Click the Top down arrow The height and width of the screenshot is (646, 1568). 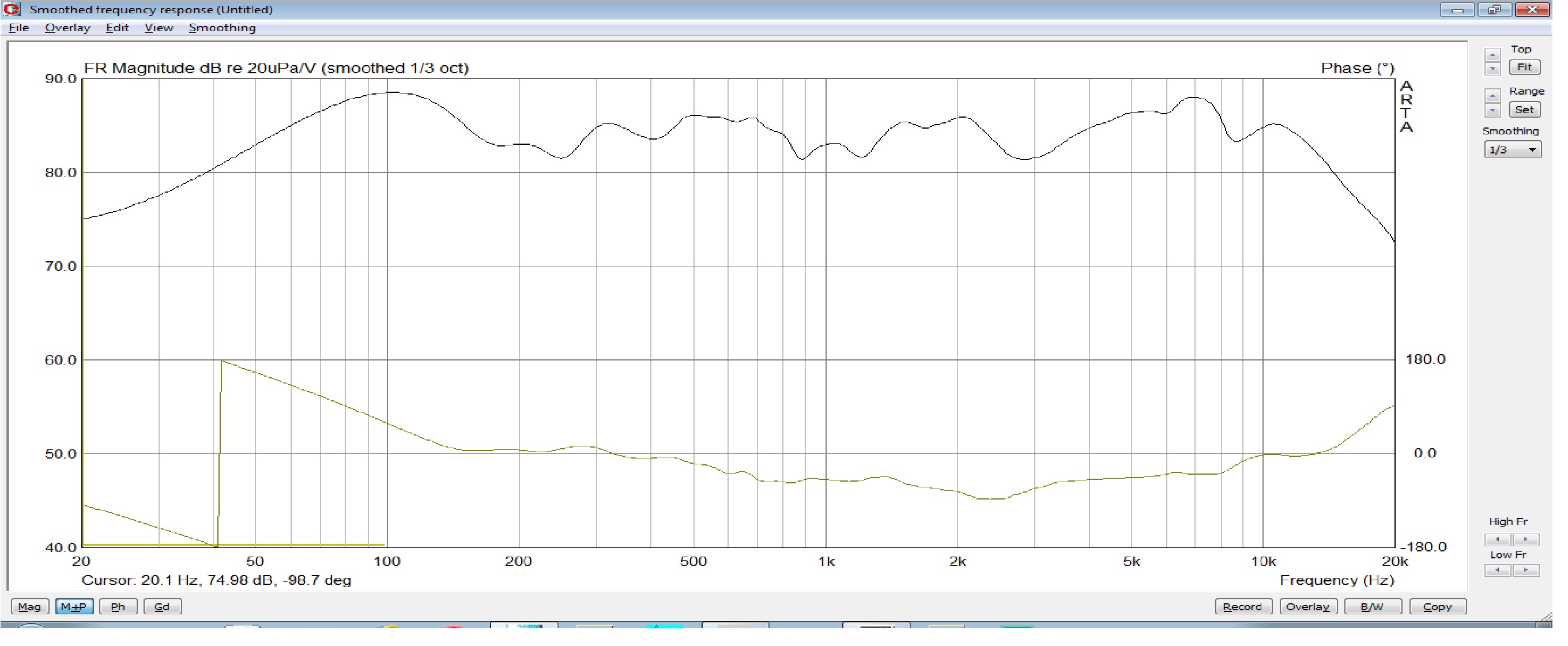coord(1492,69)
